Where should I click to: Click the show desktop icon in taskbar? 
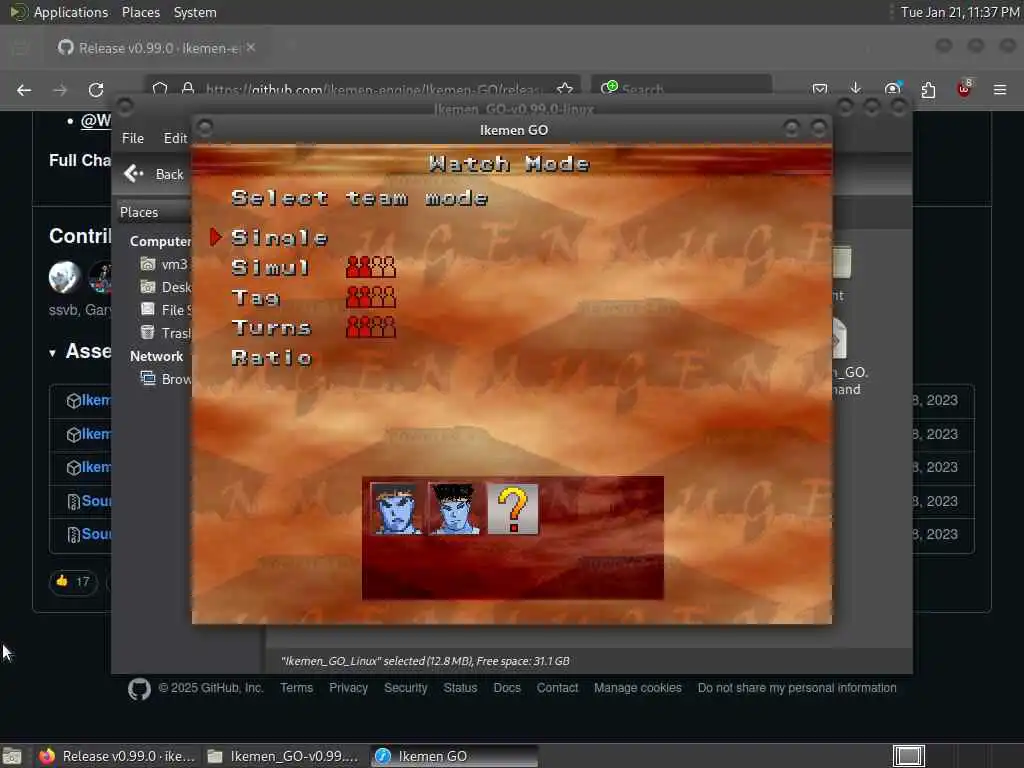12,756
